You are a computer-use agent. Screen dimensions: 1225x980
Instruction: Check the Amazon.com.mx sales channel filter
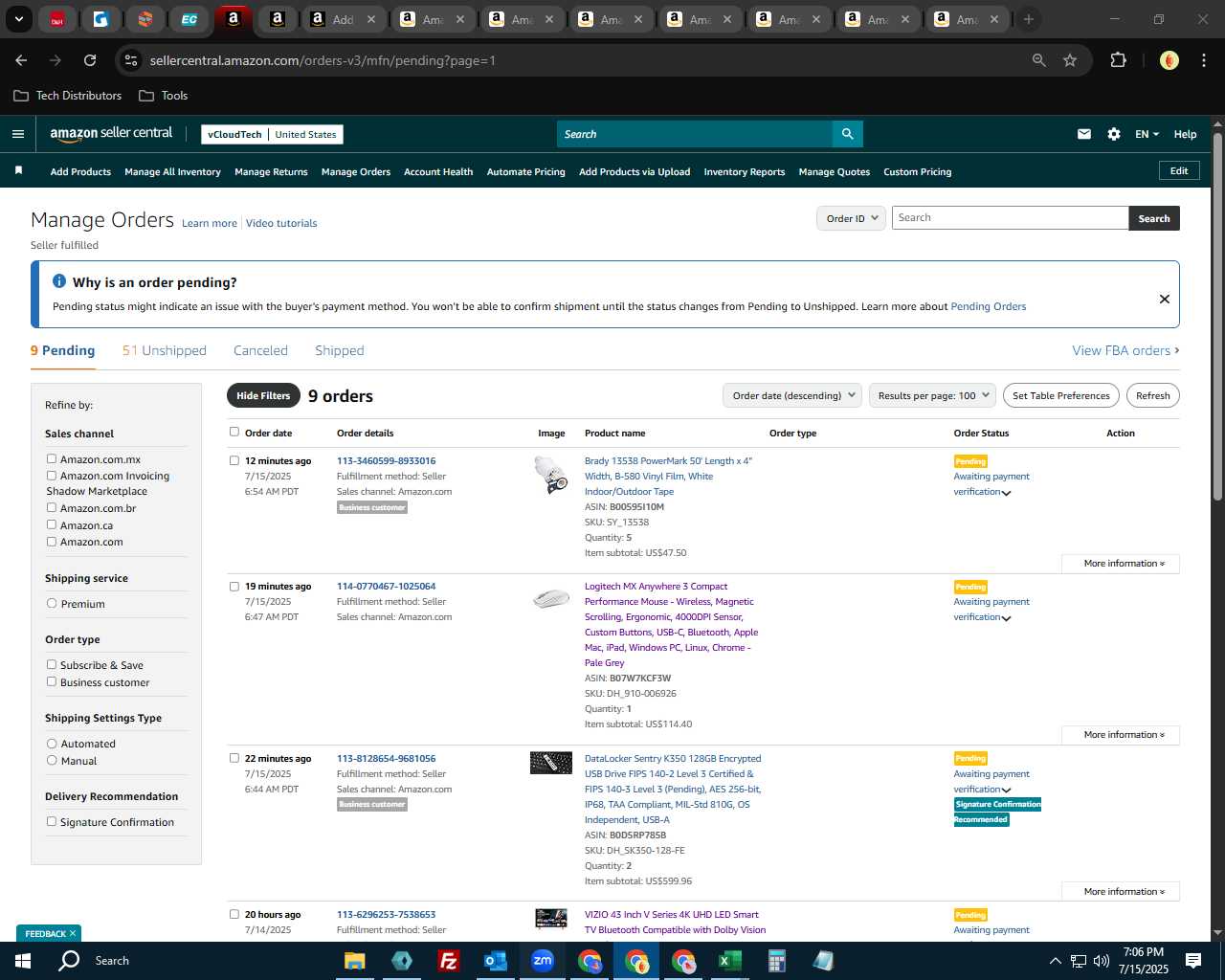52,458
